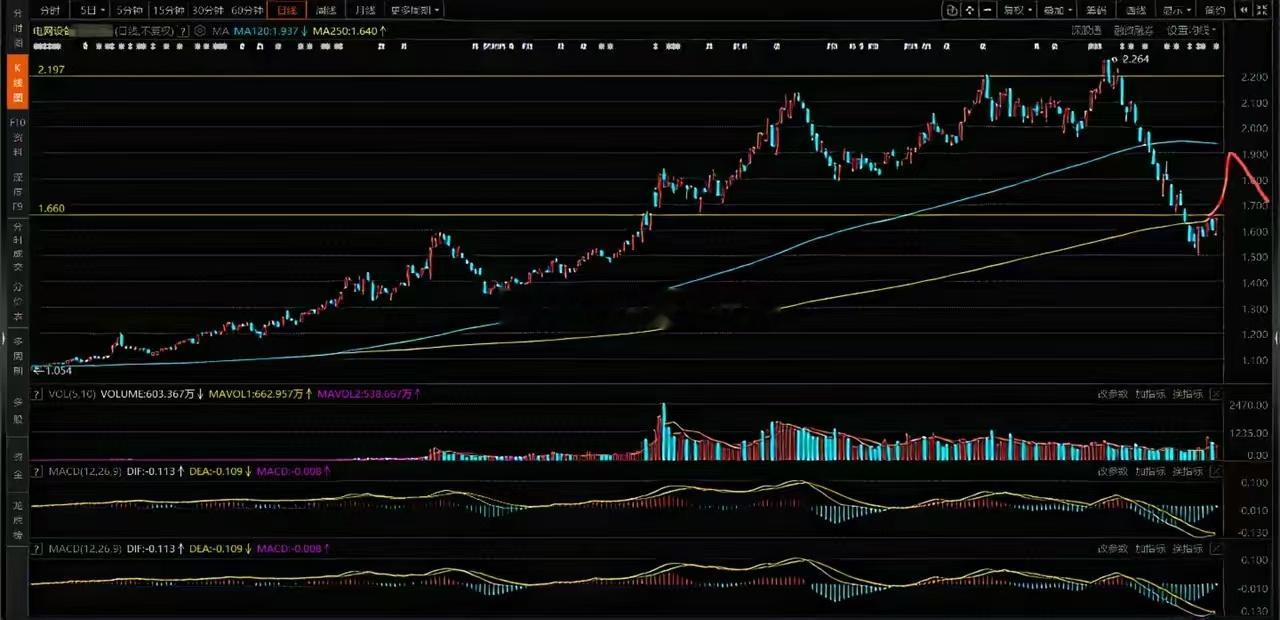Viewport: 1280px width, 620px height.
Task: Select the 30分钟 chart period
Action: 208,10
